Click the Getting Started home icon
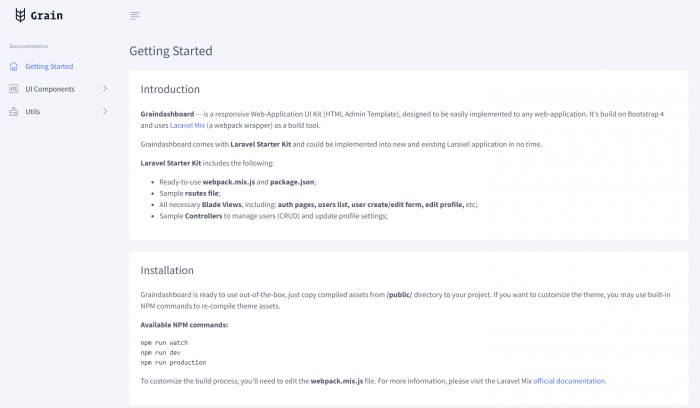700x408 pixels. coord(14,67)
